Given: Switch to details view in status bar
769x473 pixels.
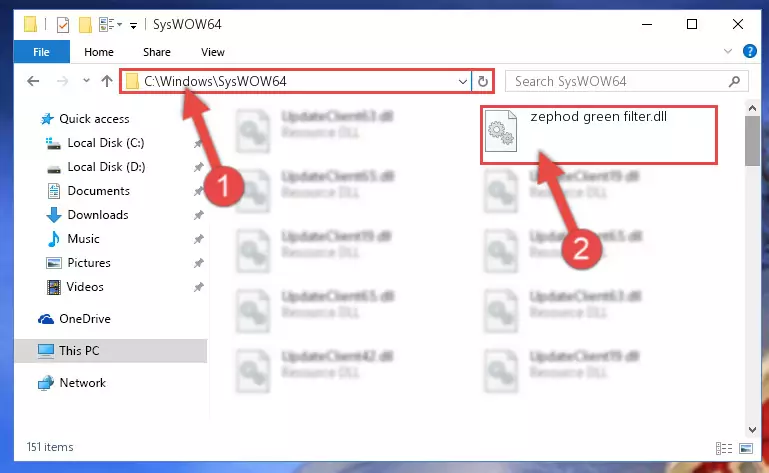Looking at the screenshot, I should 724,448.
